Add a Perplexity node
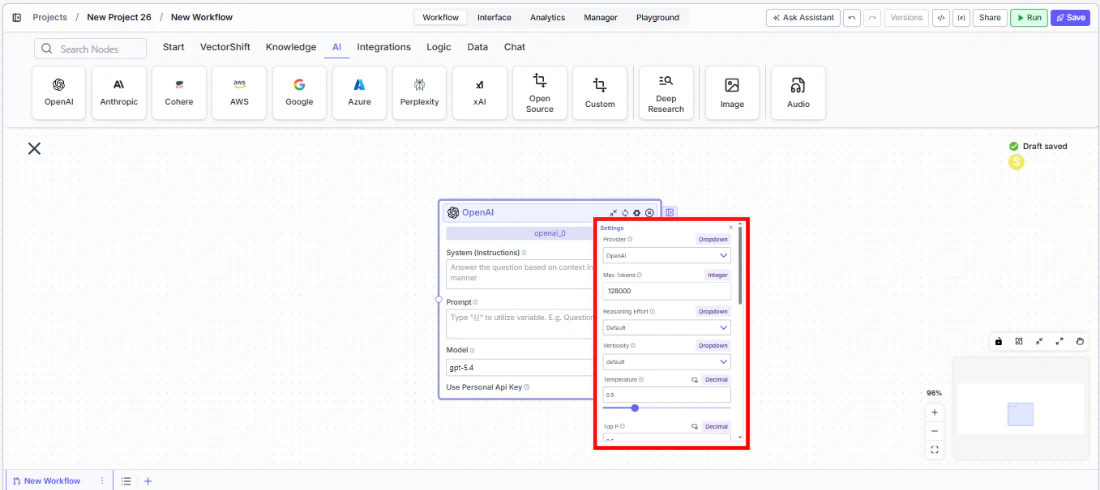Screen dimensions: 1100x490 click(x=420, y=93)
